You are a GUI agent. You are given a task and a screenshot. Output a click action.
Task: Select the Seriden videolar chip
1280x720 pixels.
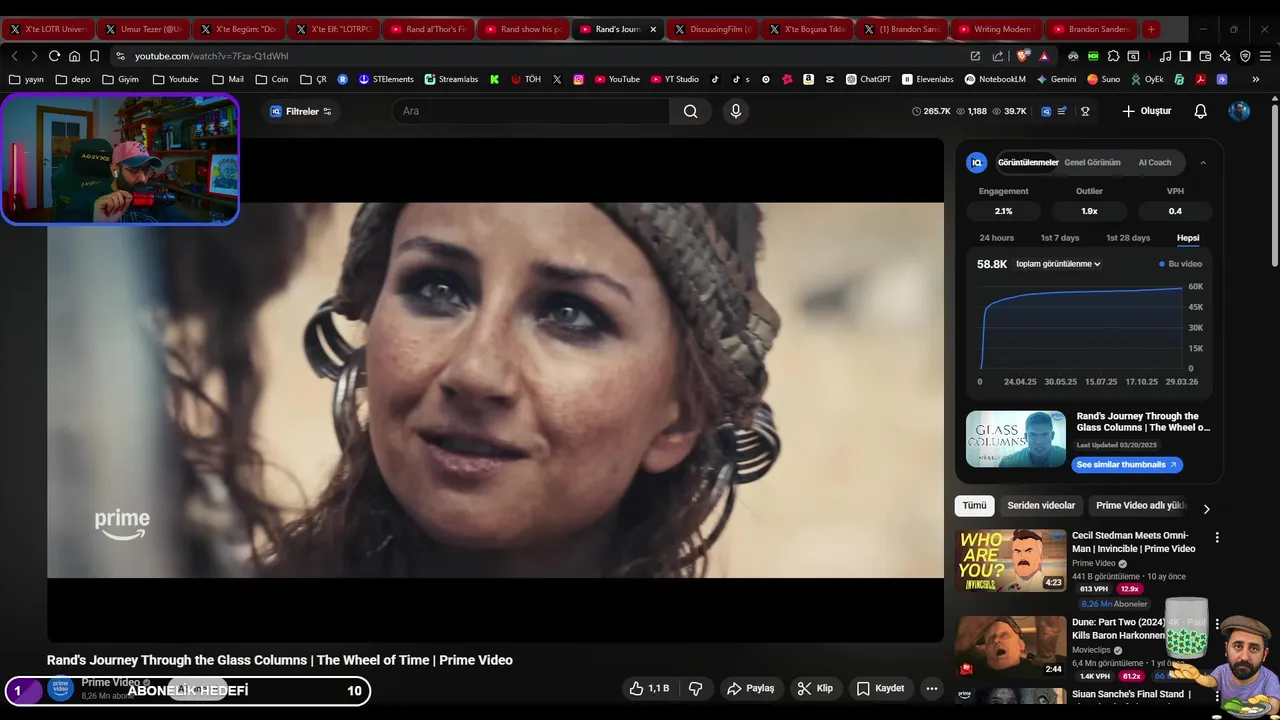click(x=1041, y=505)
